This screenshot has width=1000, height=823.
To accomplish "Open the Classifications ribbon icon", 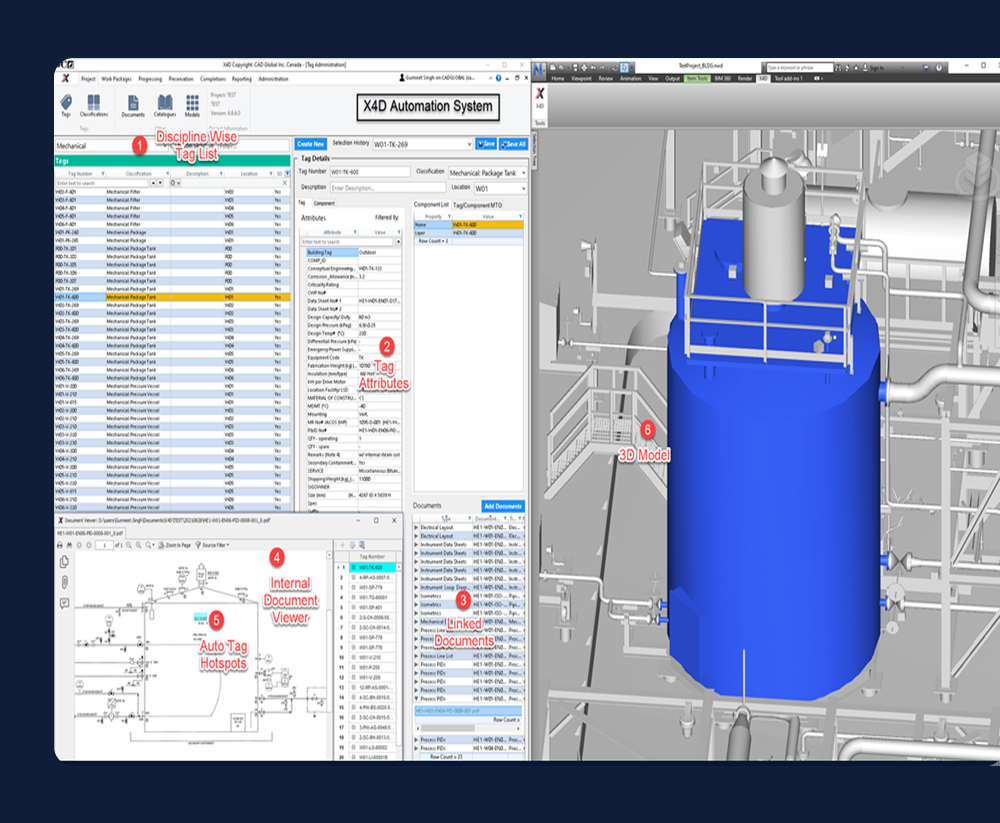I will click(93, 105).
